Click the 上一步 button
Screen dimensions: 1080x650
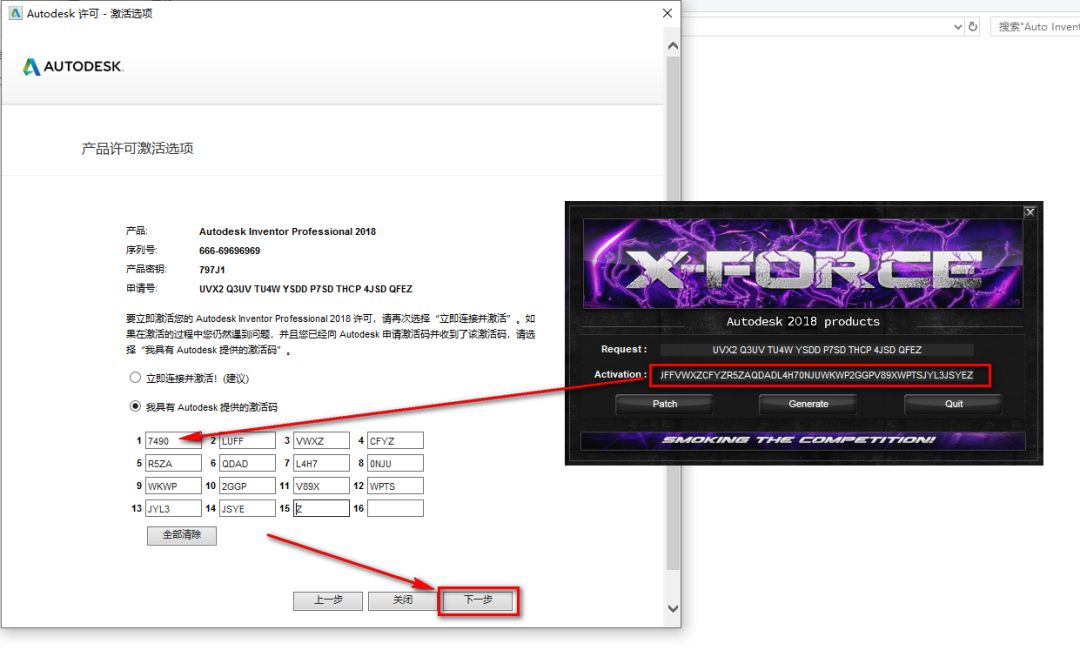(x=328, y=601)
